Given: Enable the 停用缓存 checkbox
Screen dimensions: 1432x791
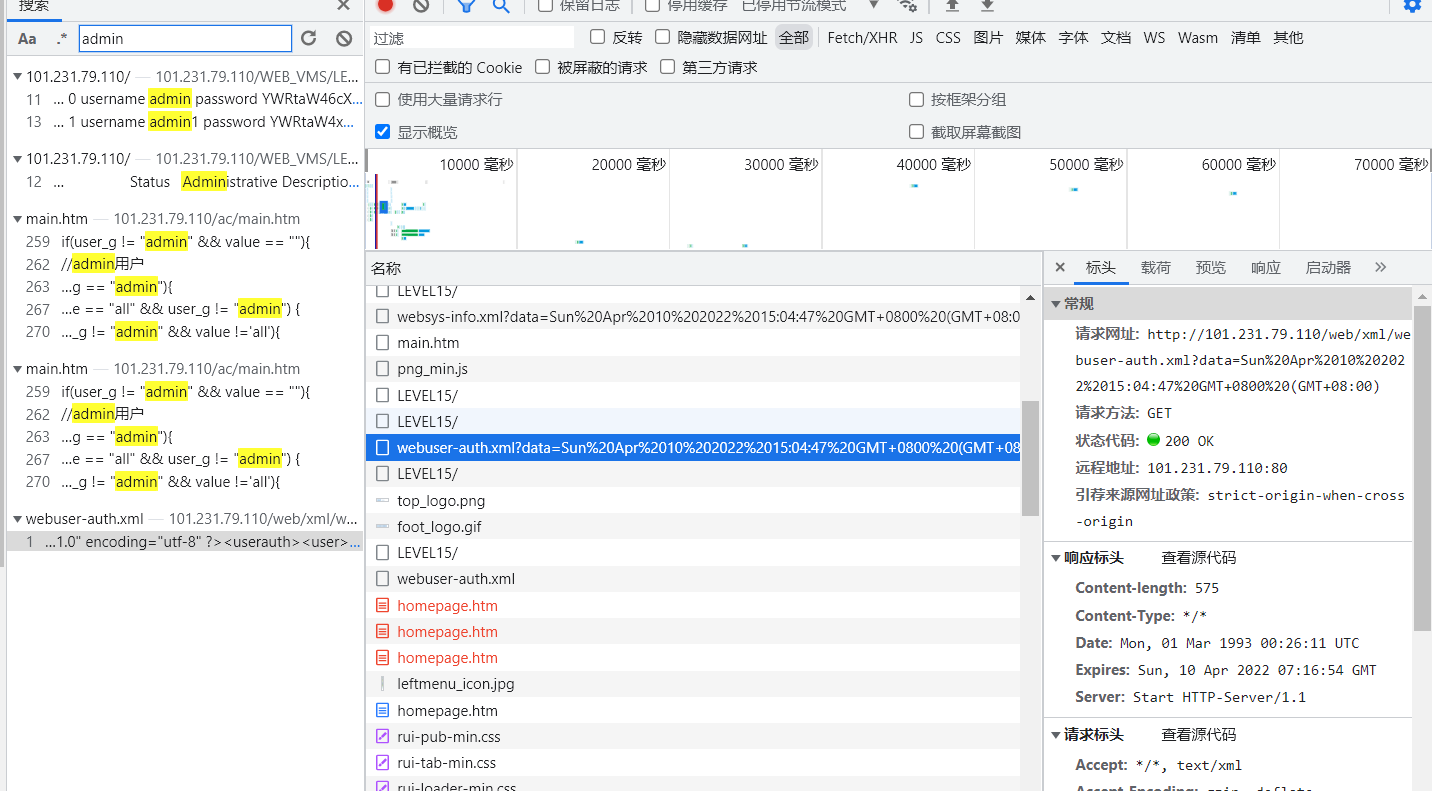Looking at the screenshot, I should [653, 5].
